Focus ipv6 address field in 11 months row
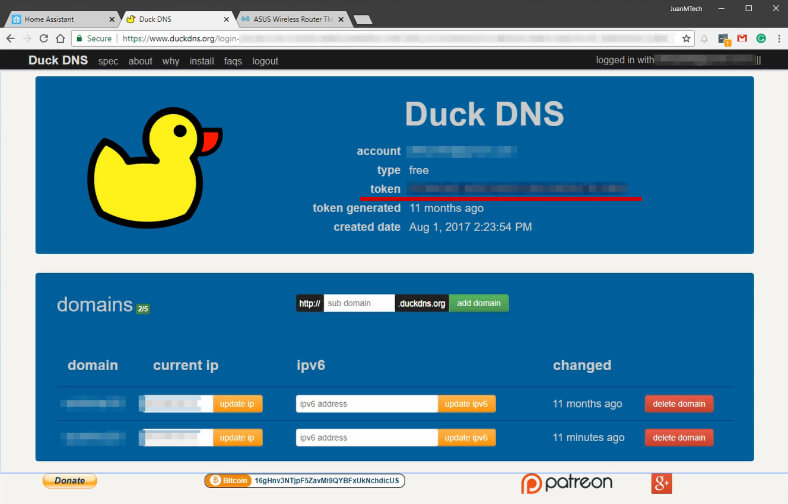 coord(366,404)
